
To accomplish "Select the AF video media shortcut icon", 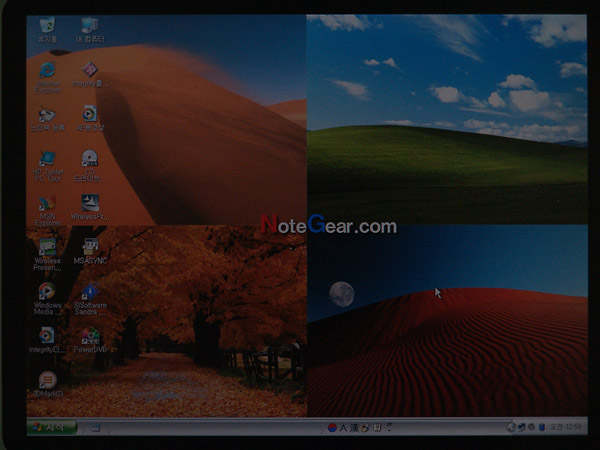I will coord(90,118).
